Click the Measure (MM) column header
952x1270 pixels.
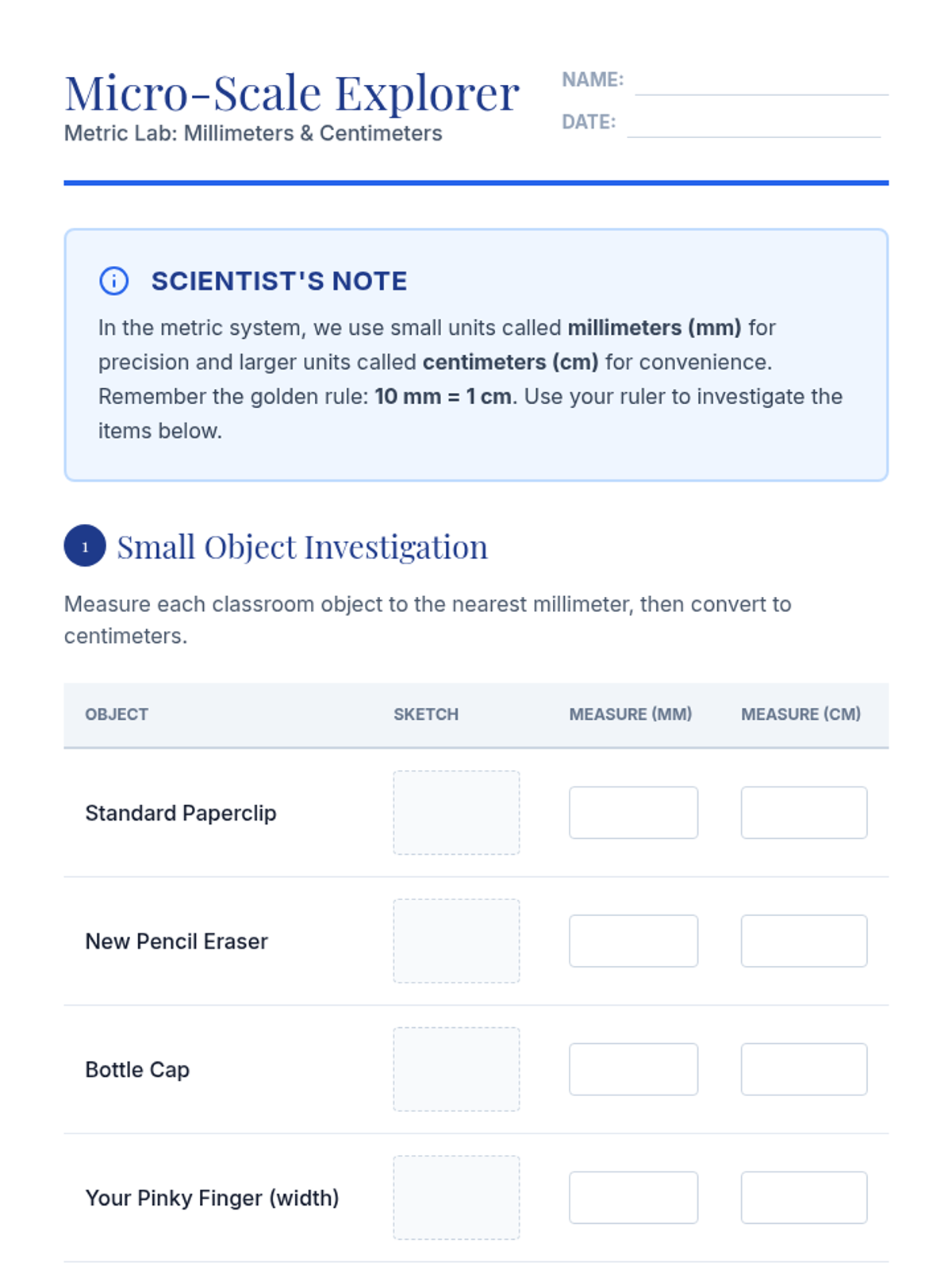[x=631, y=714]
